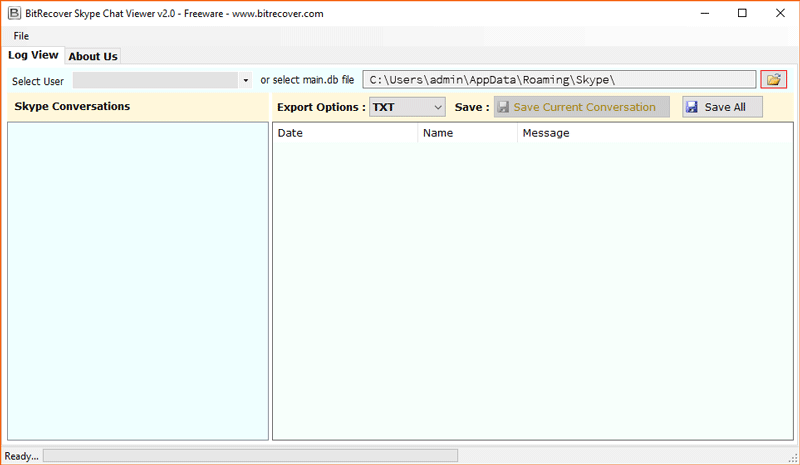The width and height of the screenshot is (800, 465).
Task: Close the Skype Chat Viewer window
Action: tap(780, 13)
